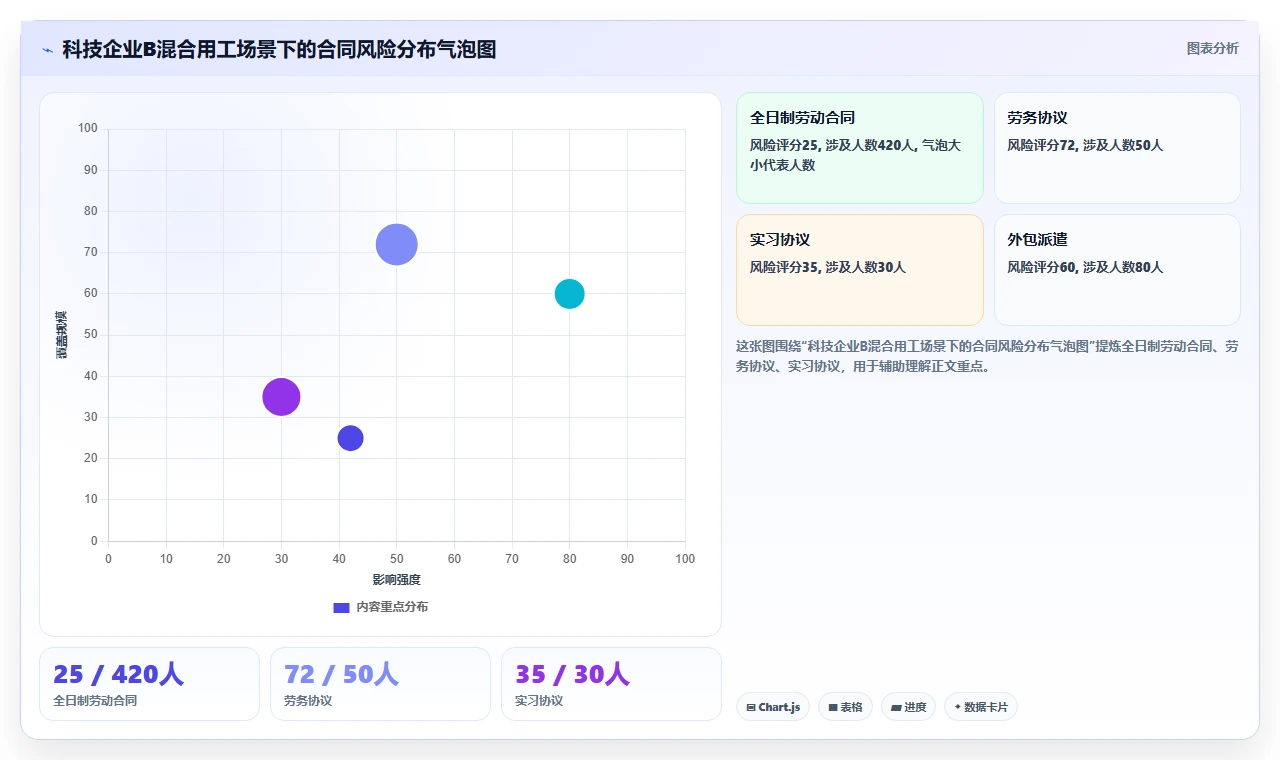Click the summary paragraph starting 这张图围绕
This screenshot has height=760, width=1280.
point(987,356)
